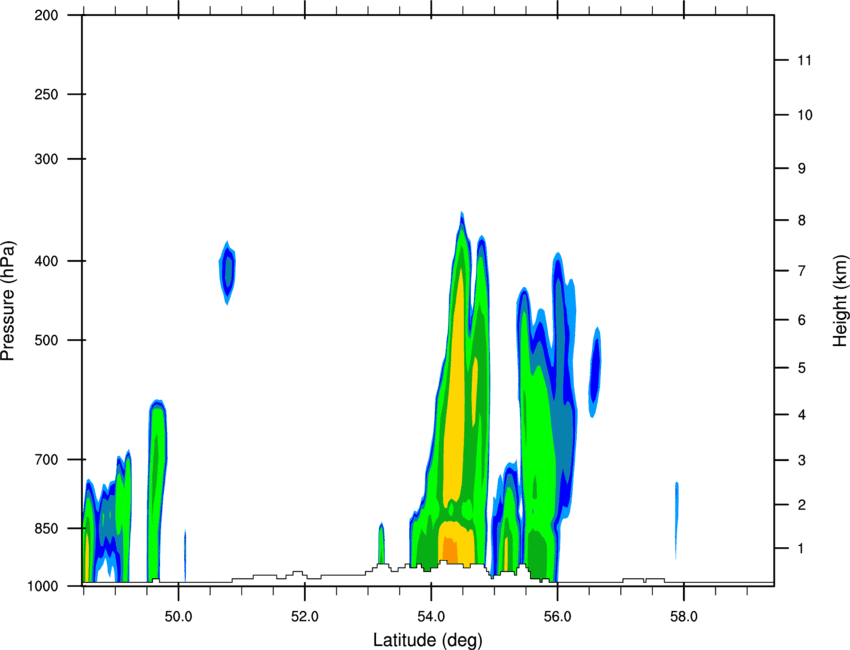850x650 pixels.
Task: Click the 54.0 latitude tick label
Action: pos(431,617)
